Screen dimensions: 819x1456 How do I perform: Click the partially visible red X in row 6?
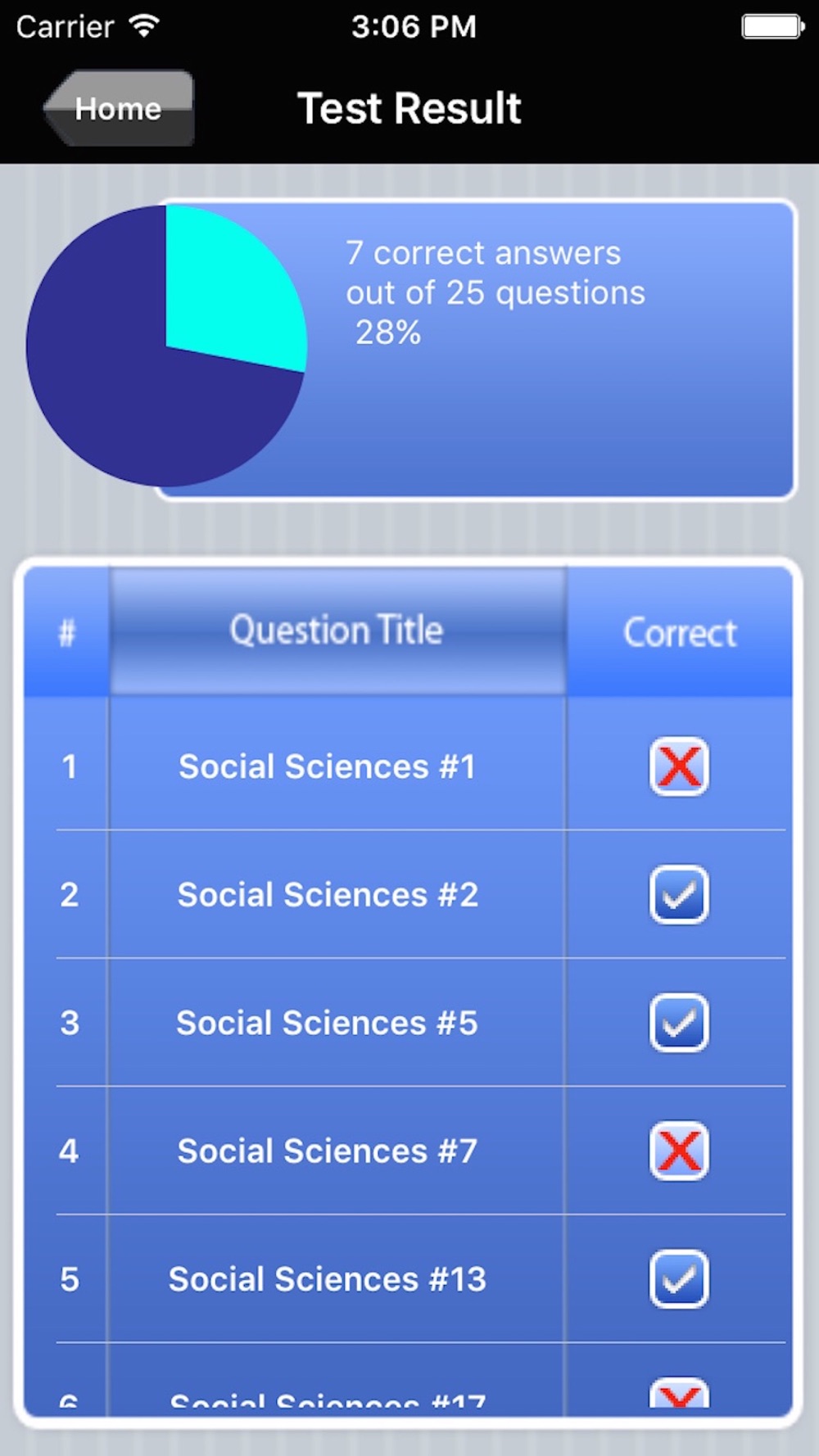(x=679, y=1395)
